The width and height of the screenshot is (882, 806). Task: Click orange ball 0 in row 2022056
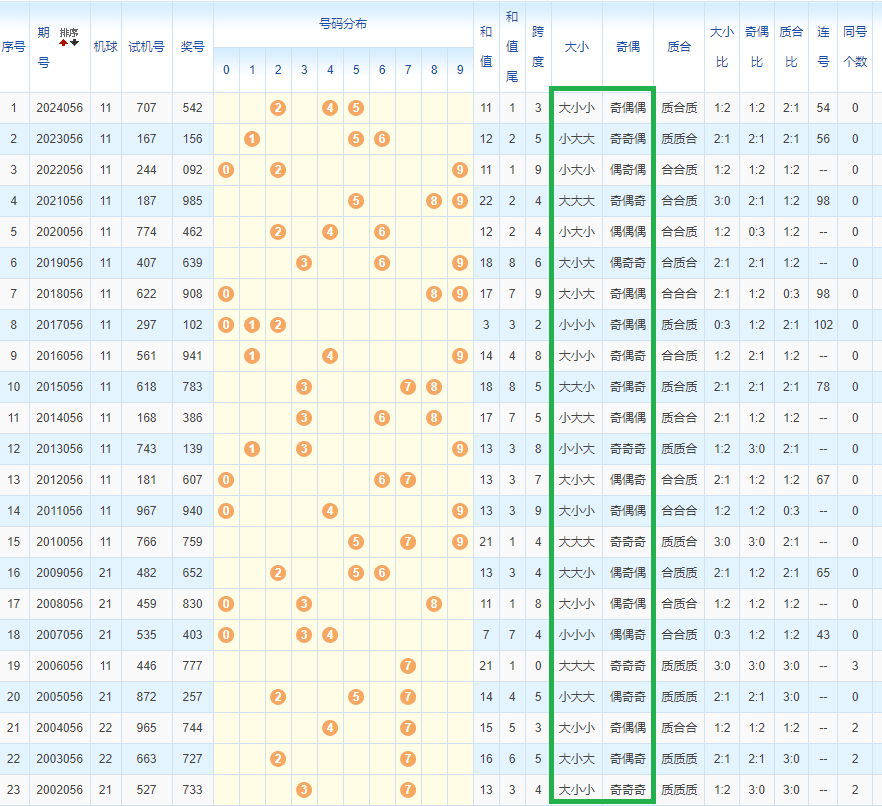click(x=226, y=170)
